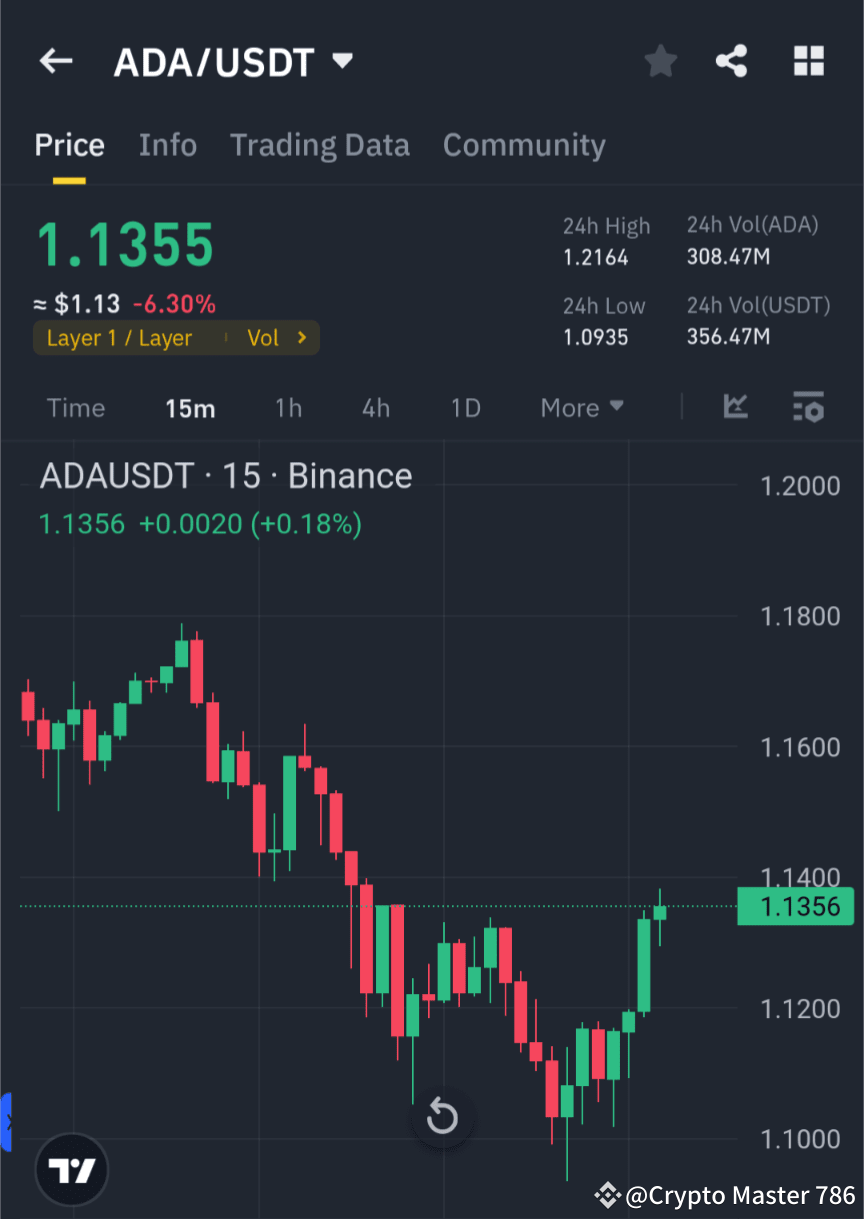Open the grid layout icon
This screenshot has height=1219, width=864.
(808, 61)
